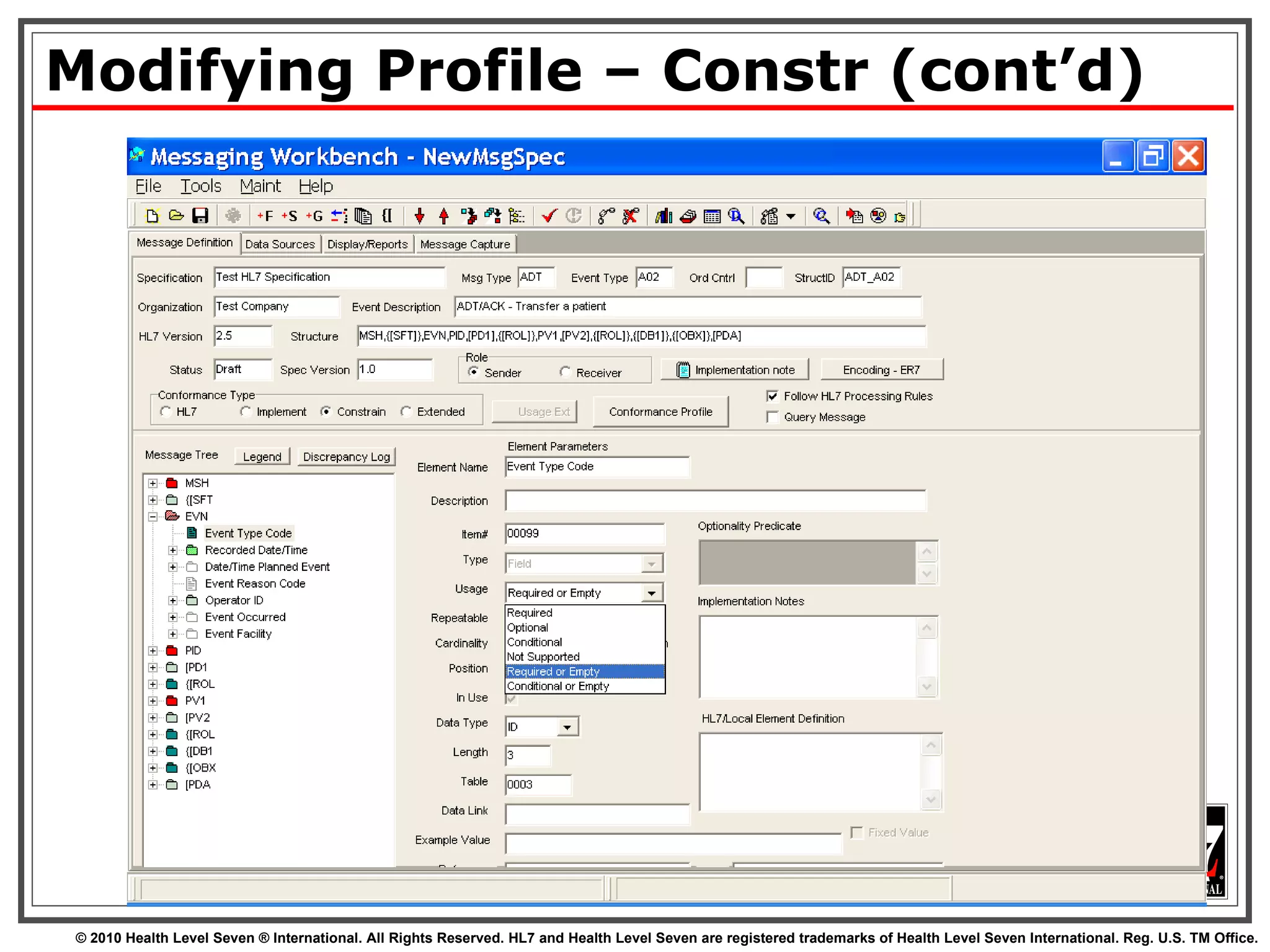
Task: Expand the PID segment node
Action: [153, 650]
